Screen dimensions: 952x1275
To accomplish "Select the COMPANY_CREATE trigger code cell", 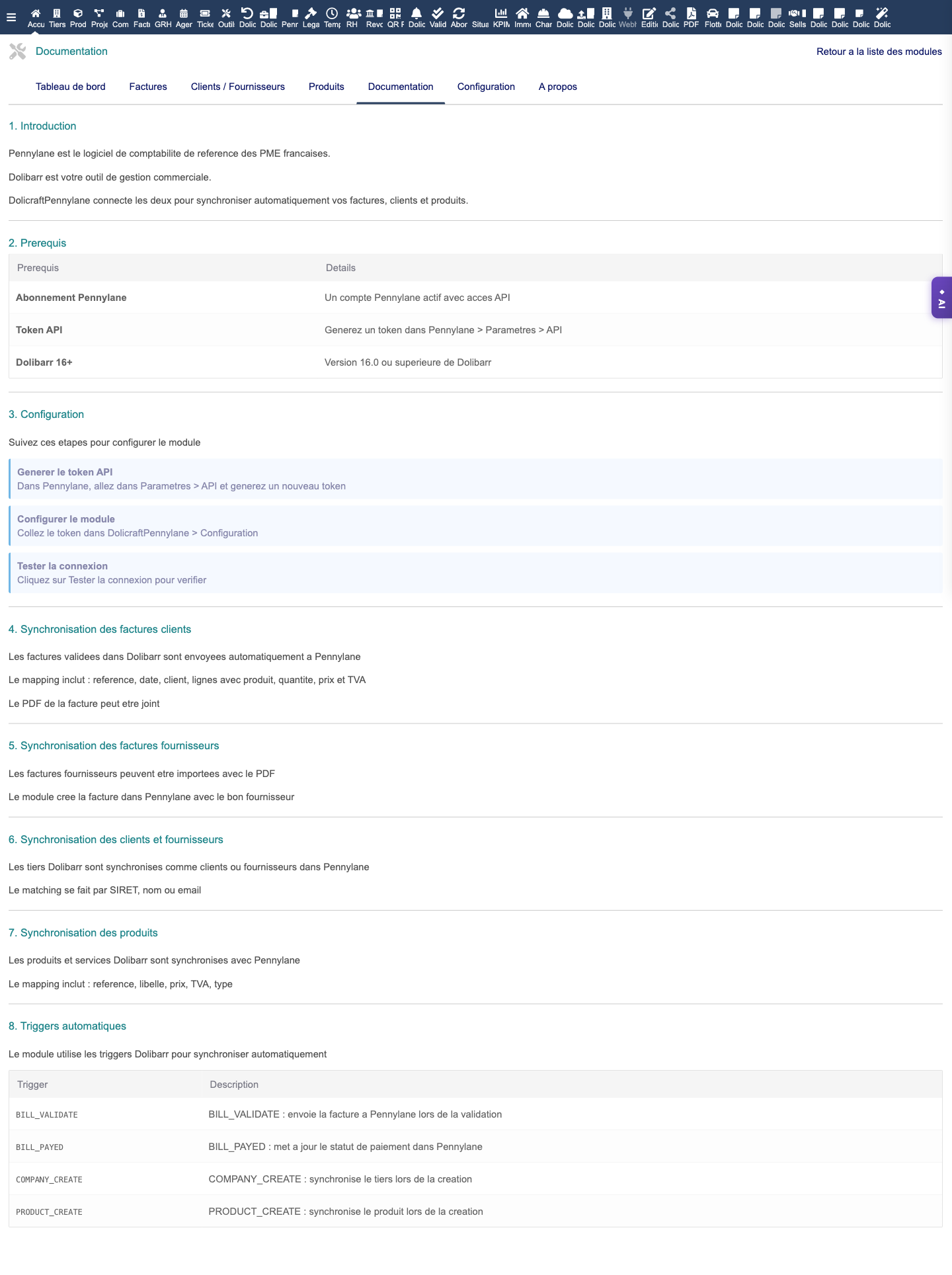I will (x=50, y=1180).
